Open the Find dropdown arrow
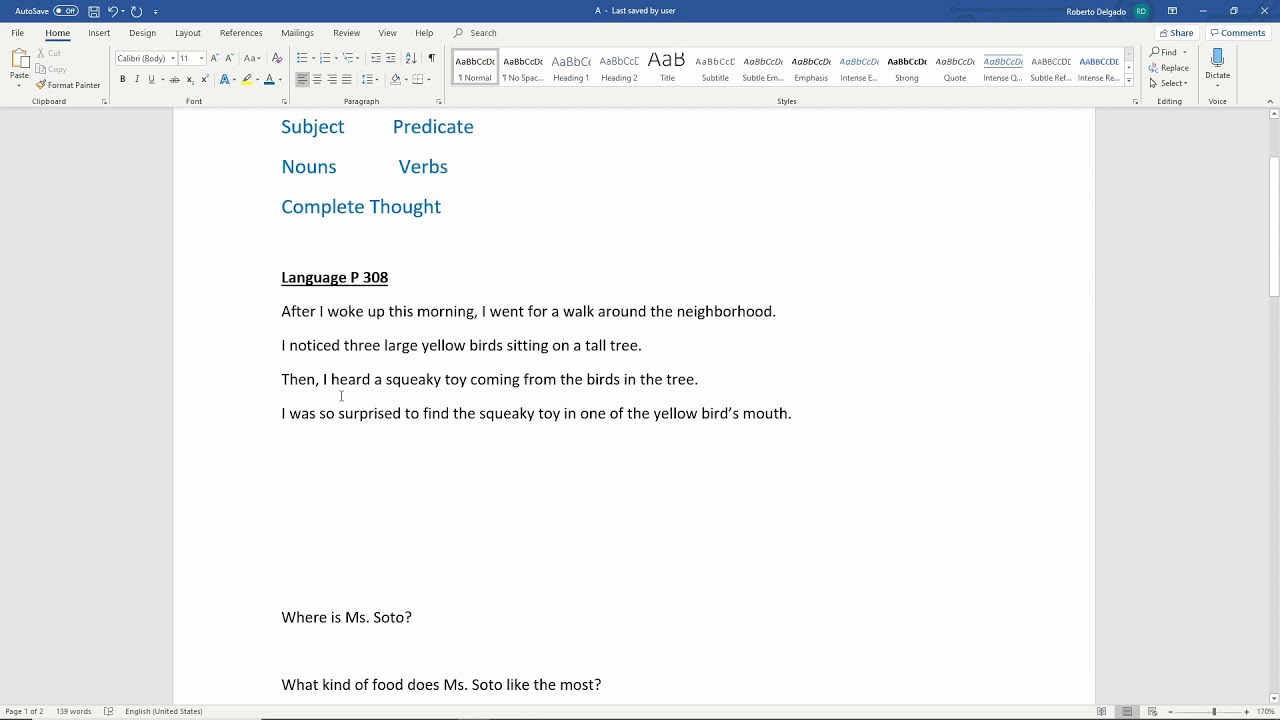Viewport: 1280px width, 720px height. click(1185, 52)
